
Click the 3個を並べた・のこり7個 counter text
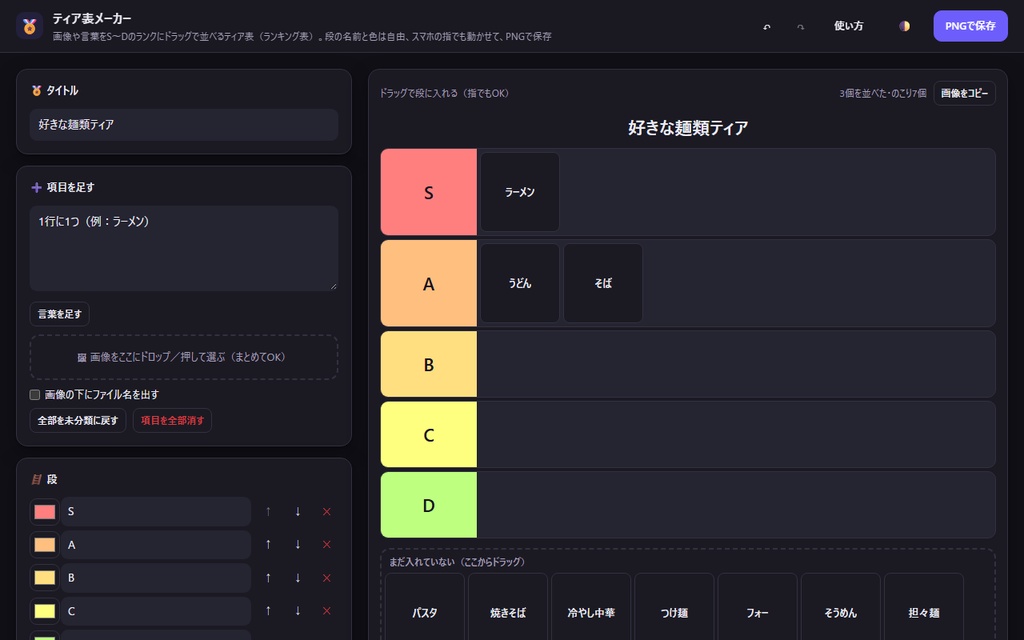pos(882,93)
